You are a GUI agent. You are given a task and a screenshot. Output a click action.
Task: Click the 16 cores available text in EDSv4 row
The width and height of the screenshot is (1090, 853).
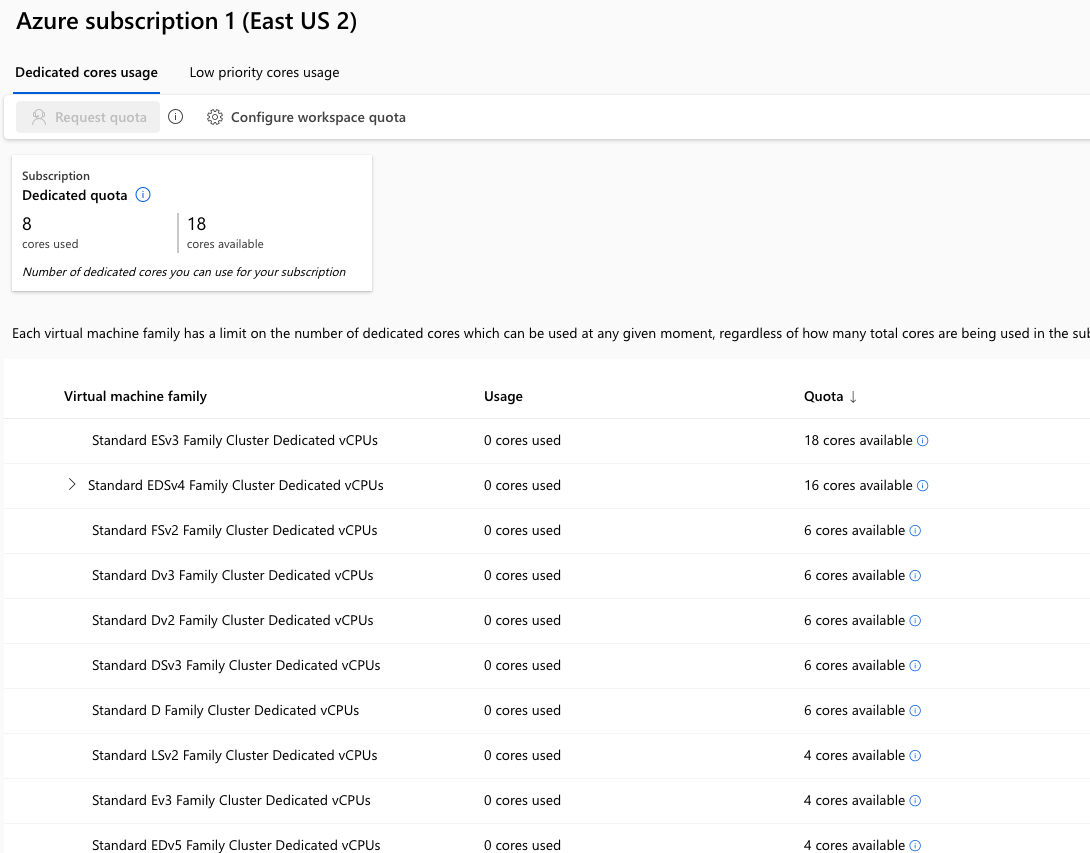(858, 485)
